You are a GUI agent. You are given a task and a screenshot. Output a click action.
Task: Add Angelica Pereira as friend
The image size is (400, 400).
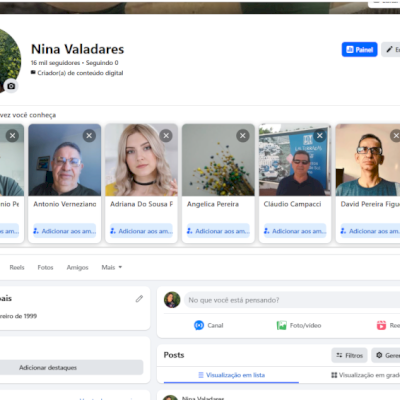218,231
